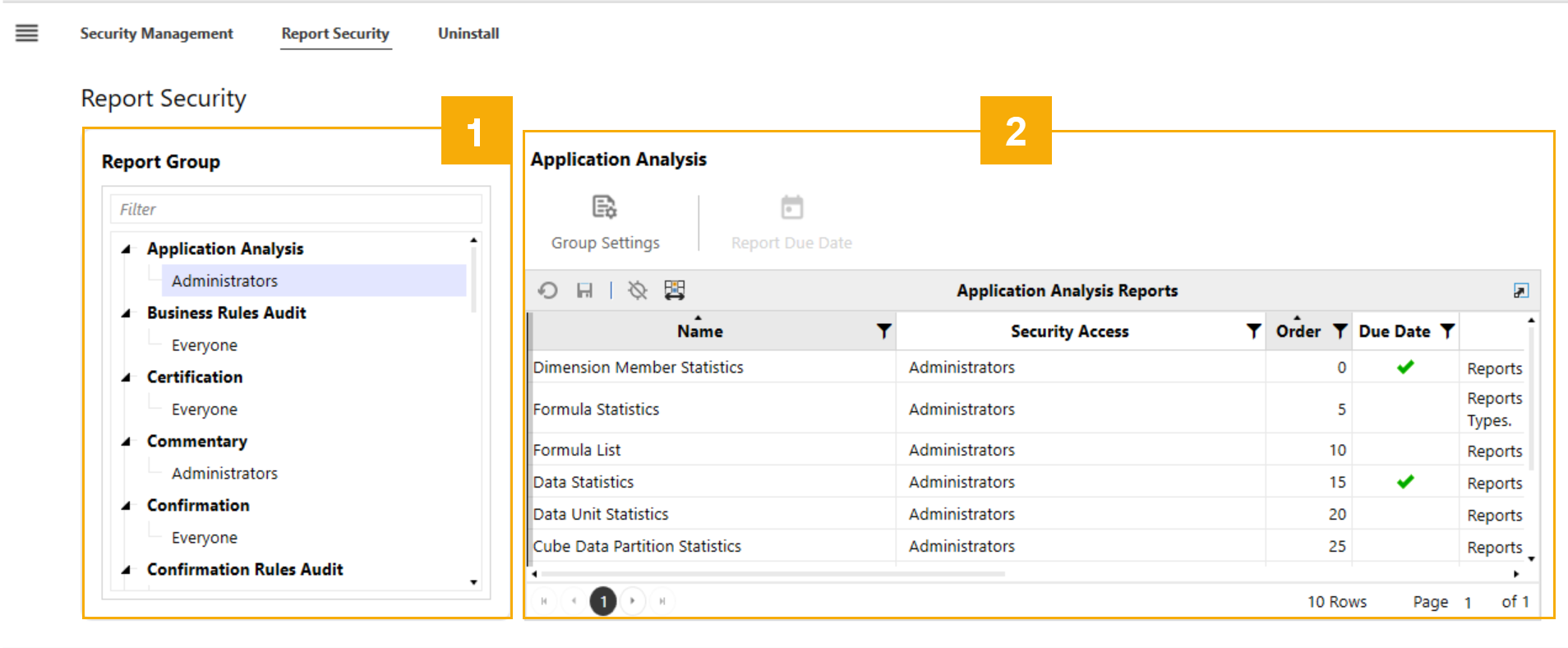Collapse the Business Rules Audit group
The image size is (1568, 648).
coord(126,313)
